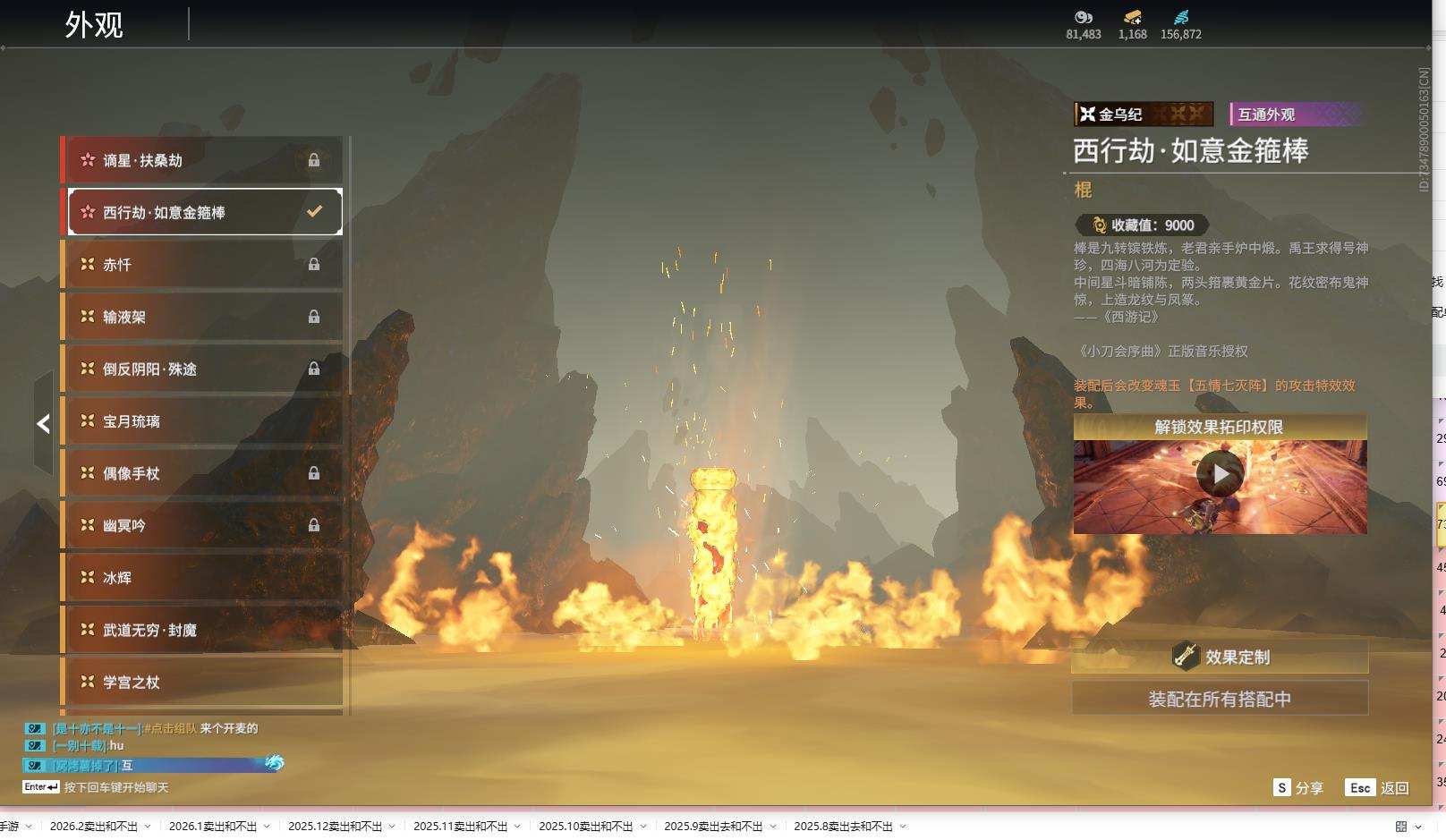Click the gold bar currency icon

[1132, 17]
